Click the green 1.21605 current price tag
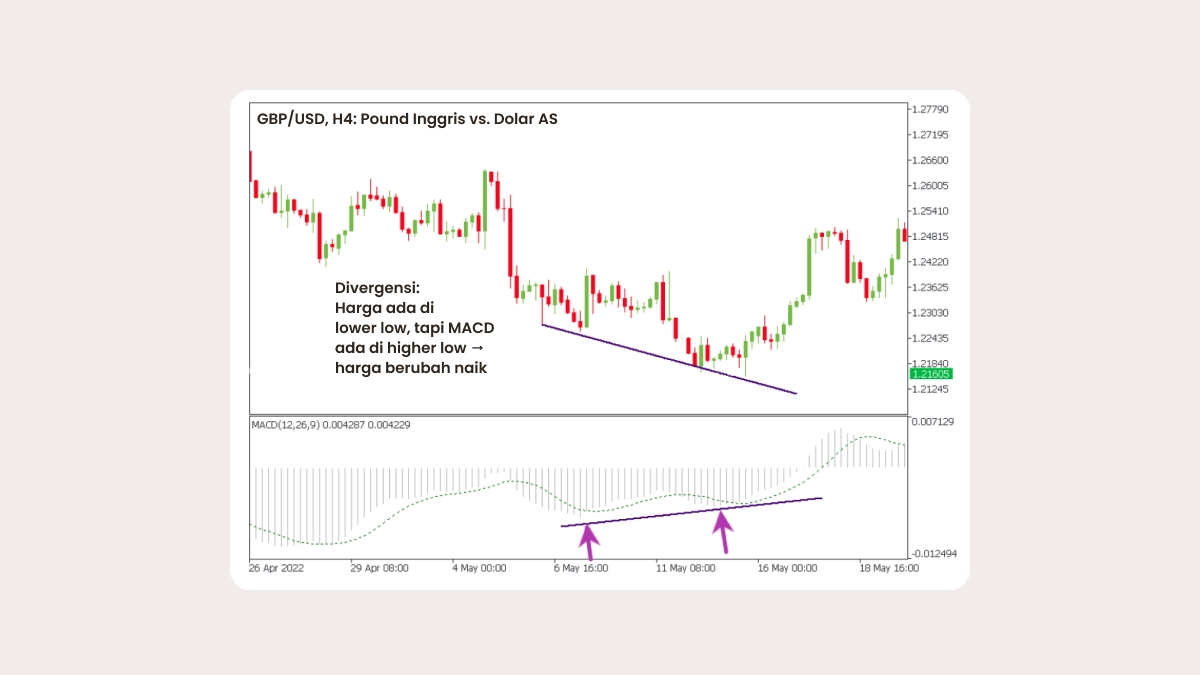1200x675 pixels. (930, 374)
